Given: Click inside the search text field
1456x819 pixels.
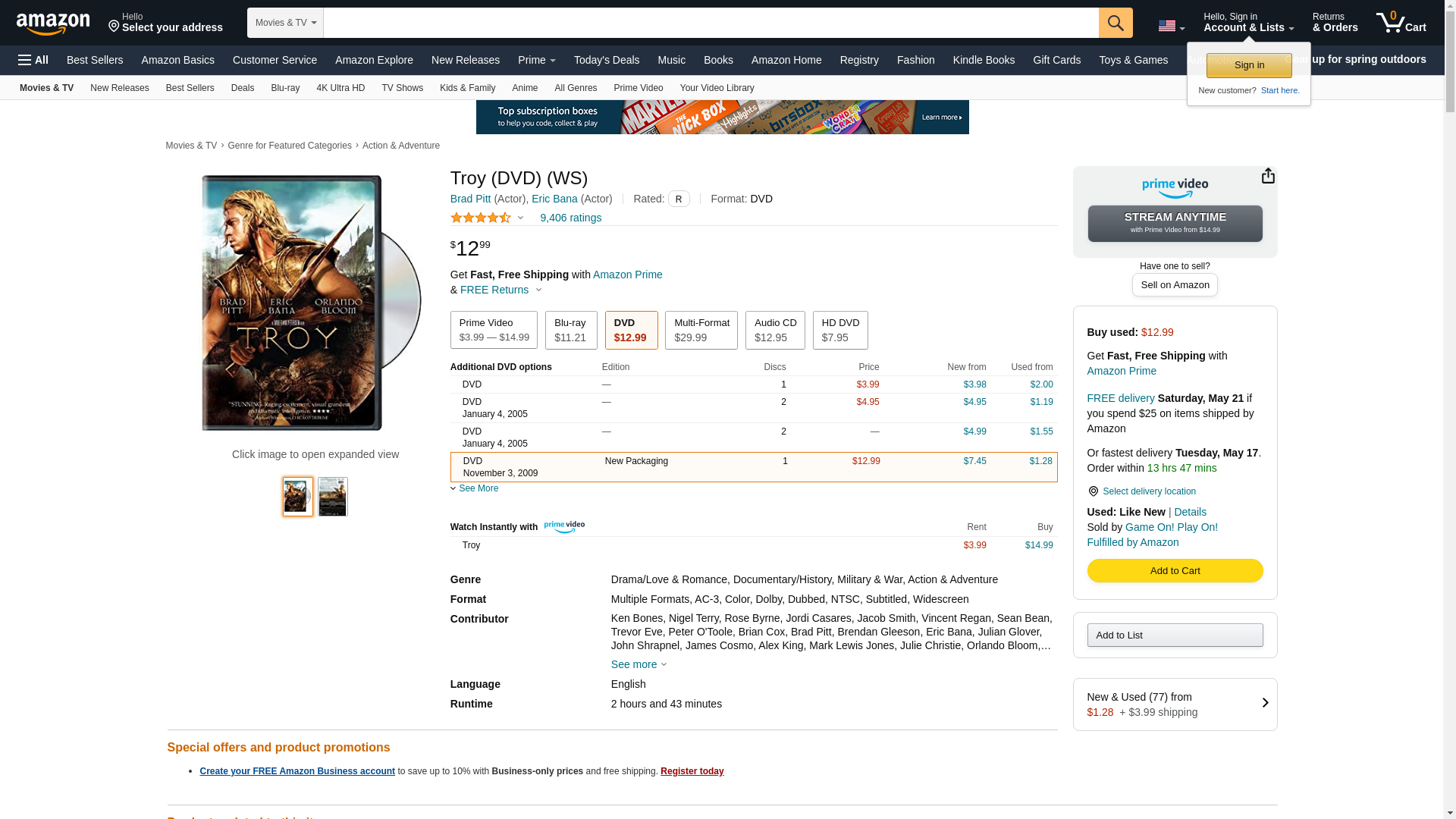Looking at the screenshot, I should [x=710, y=23].
